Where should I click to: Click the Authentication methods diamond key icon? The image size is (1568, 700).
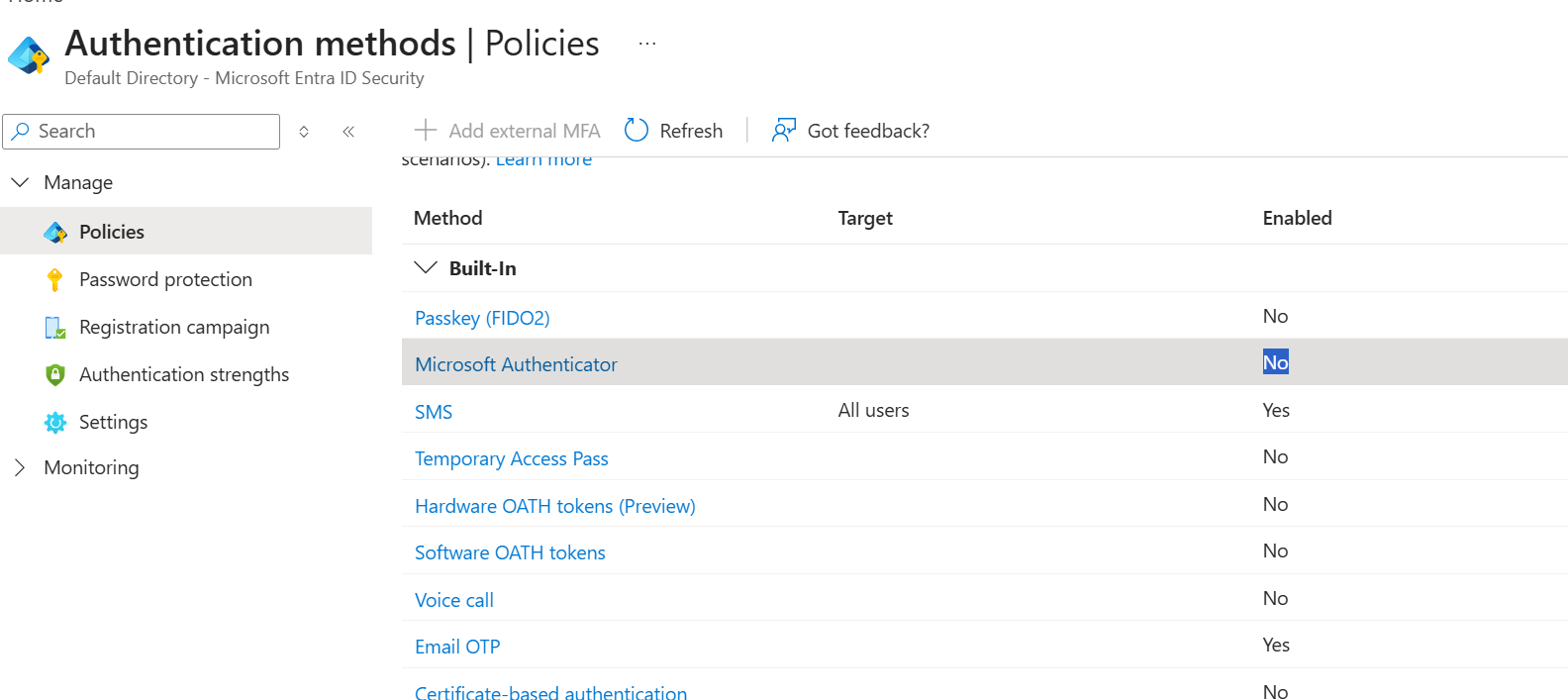tap(29, 55)
